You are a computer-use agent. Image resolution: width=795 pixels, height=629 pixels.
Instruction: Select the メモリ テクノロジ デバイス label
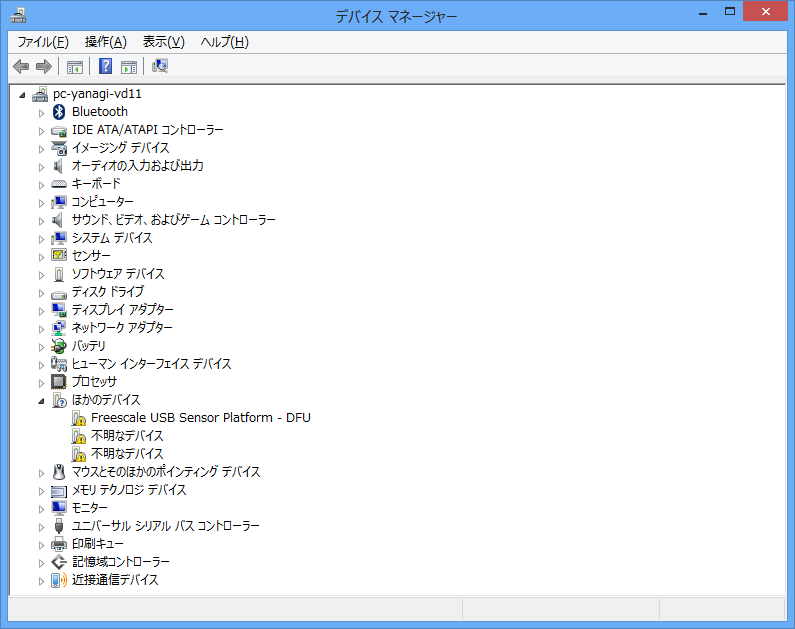(x=129, y=490)
